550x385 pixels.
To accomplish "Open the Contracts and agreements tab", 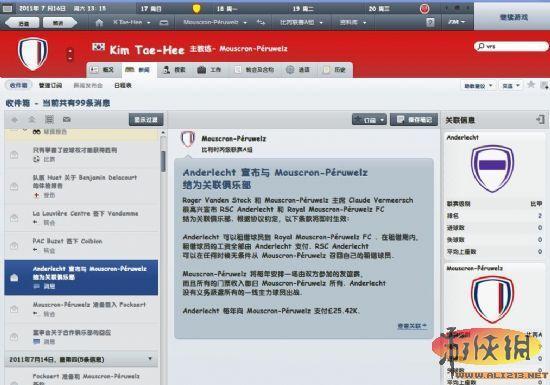I will [254, 70].
